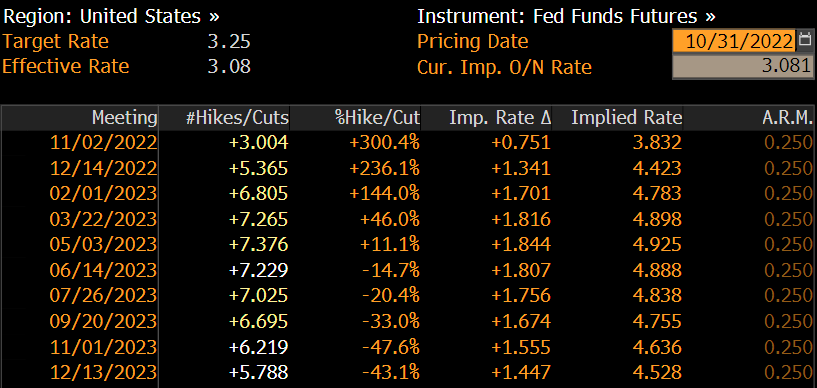
Task: Select the 11/02/2022 meeting row
Action: [x=408, y=143]
